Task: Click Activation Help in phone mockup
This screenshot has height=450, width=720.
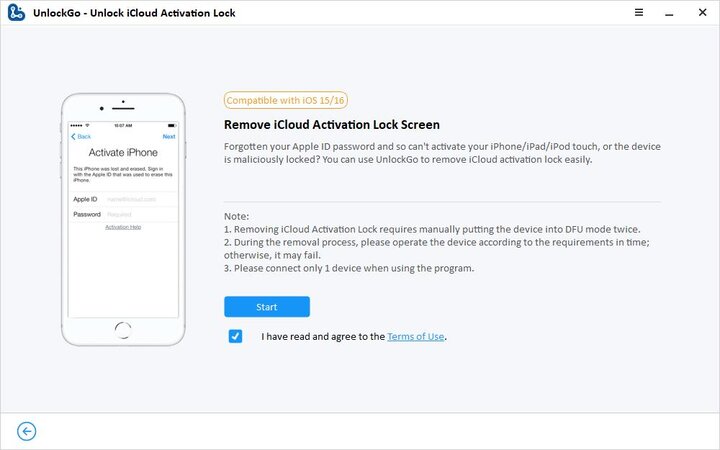Action: click(123, 228)
